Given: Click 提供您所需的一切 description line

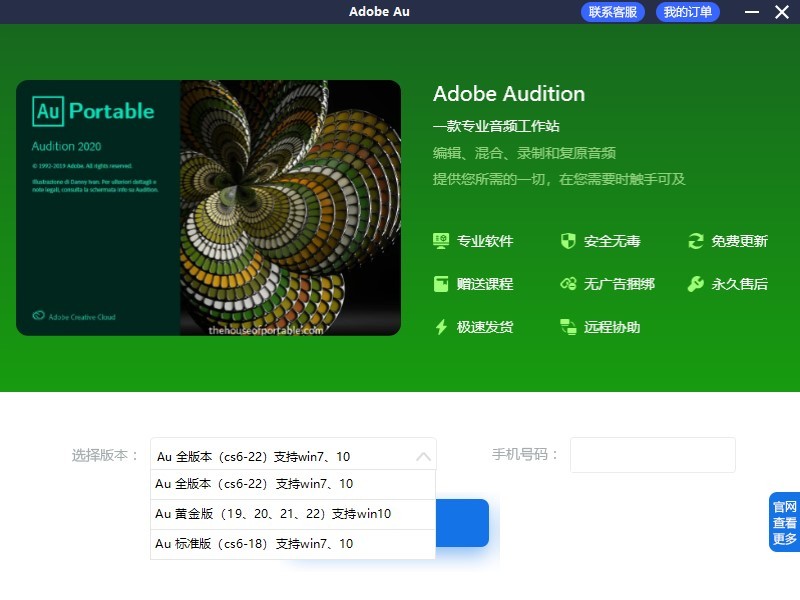Looking at the screenshot, I should pos(559,179).
